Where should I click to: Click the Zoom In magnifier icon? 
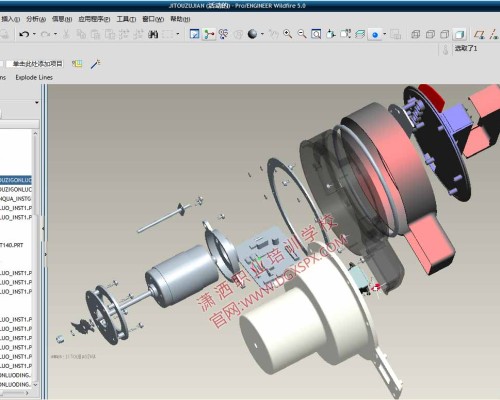tap(287, 34)
